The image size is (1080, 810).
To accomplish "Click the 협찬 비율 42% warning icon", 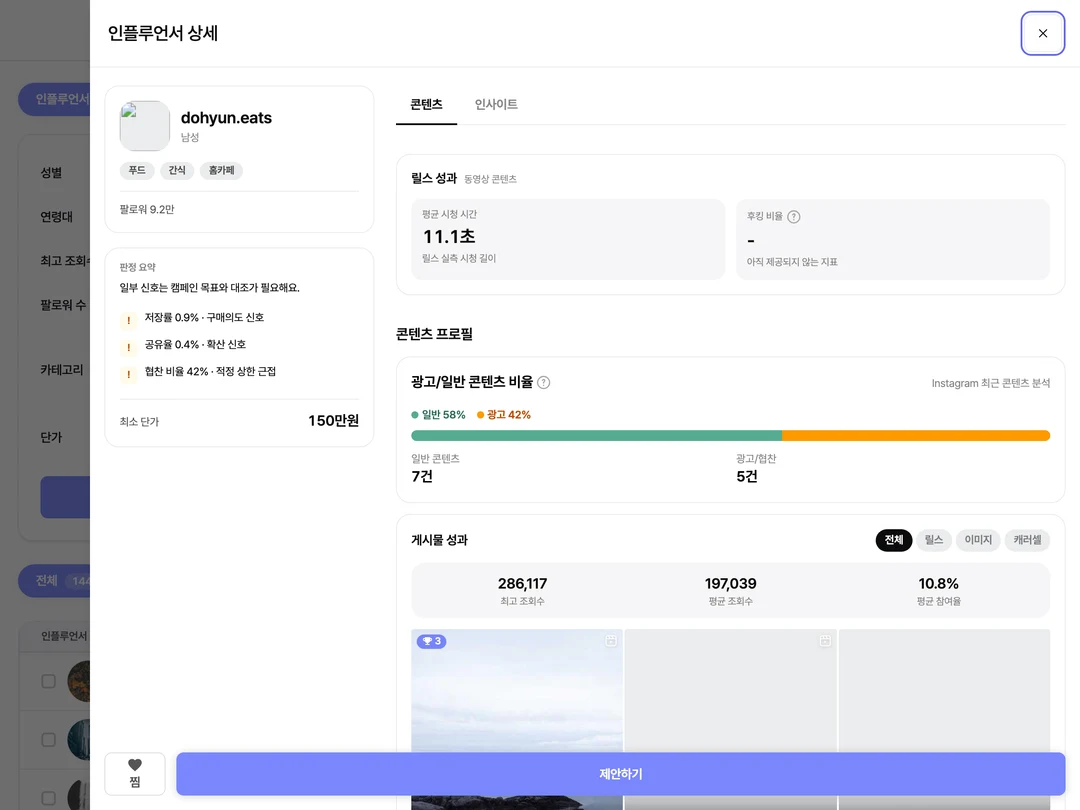I will (128, 374).
